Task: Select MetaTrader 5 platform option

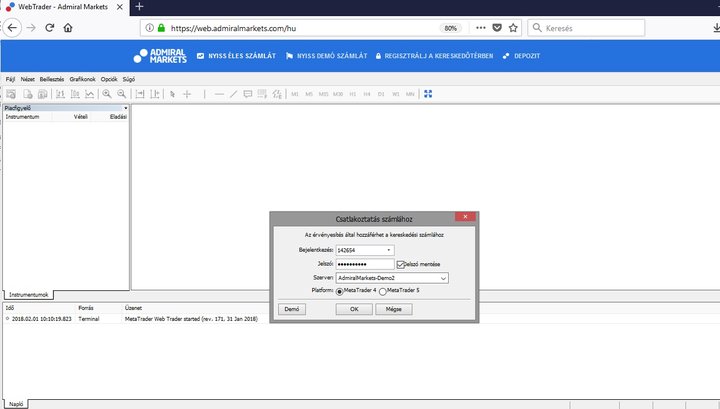Action: (x=382, y=291)
